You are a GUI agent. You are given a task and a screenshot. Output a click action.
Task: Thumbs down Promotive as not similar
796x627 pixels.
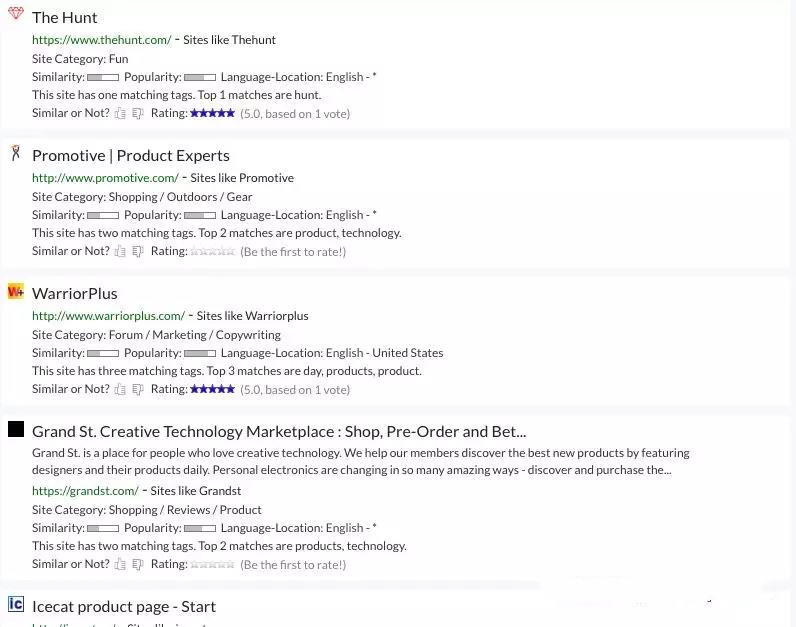(138, 251)
